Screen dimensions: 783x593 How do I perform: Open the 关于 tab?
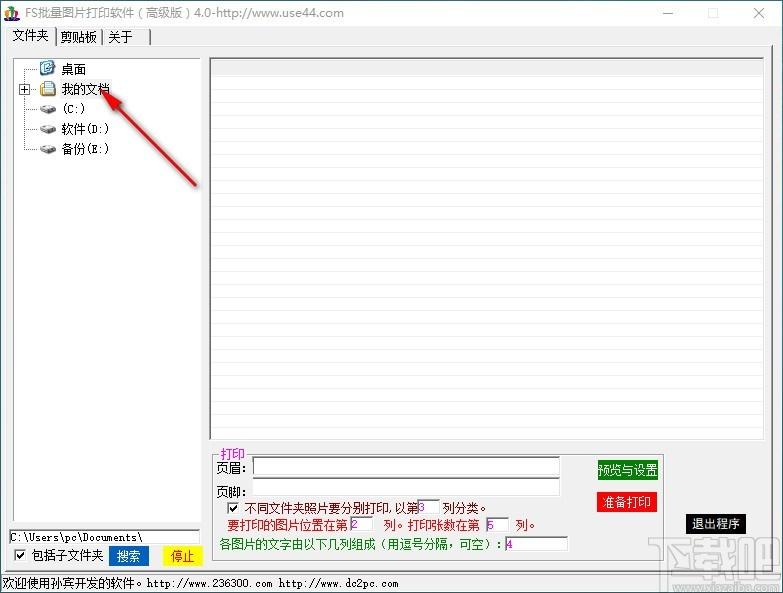(121, 37)
